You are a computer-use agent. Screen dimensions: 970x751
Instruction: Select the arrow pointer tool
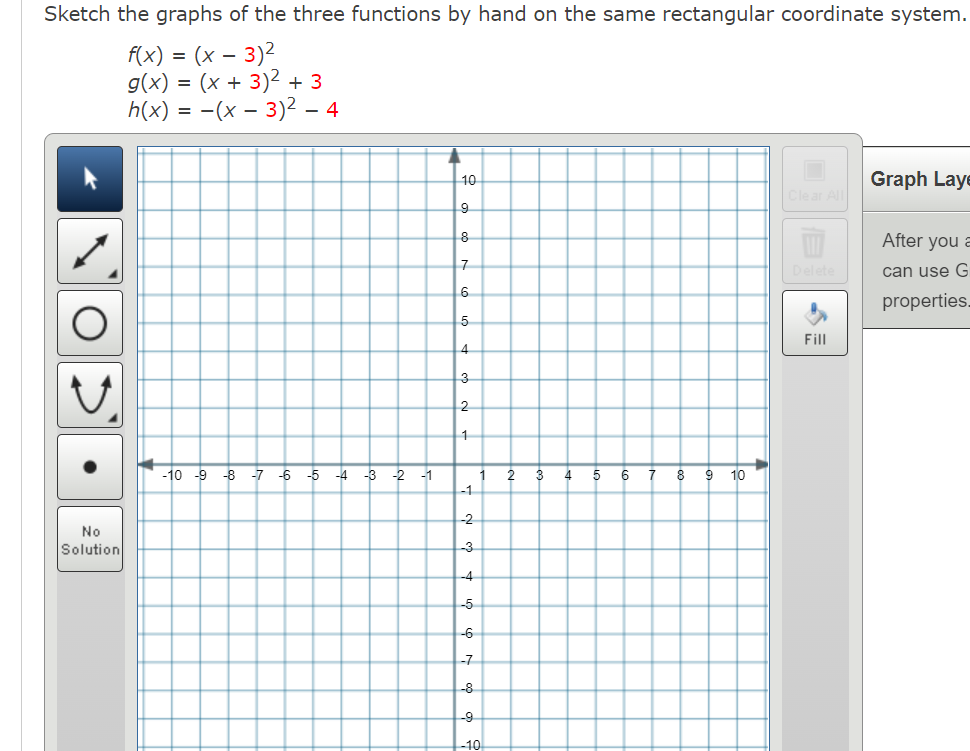[x=89, y=179]
